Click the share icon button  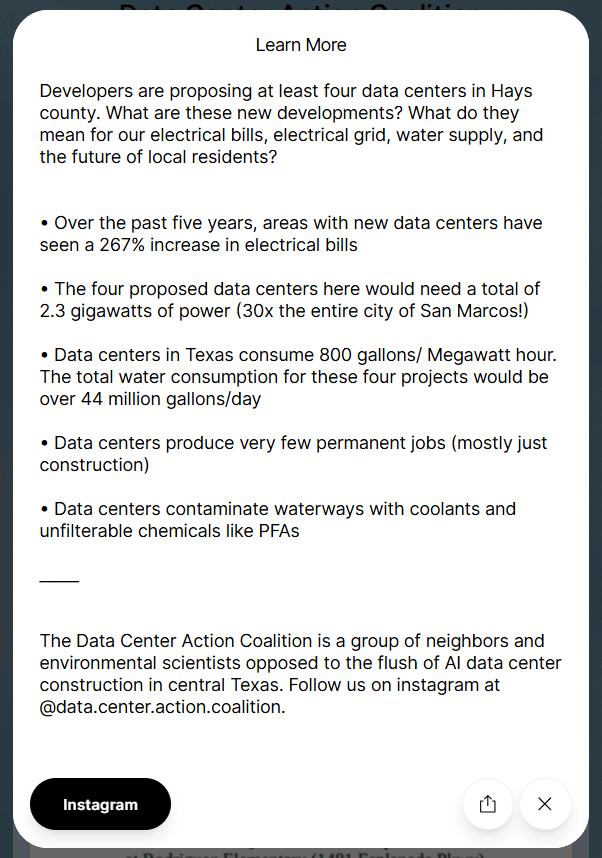coord(488,804)
